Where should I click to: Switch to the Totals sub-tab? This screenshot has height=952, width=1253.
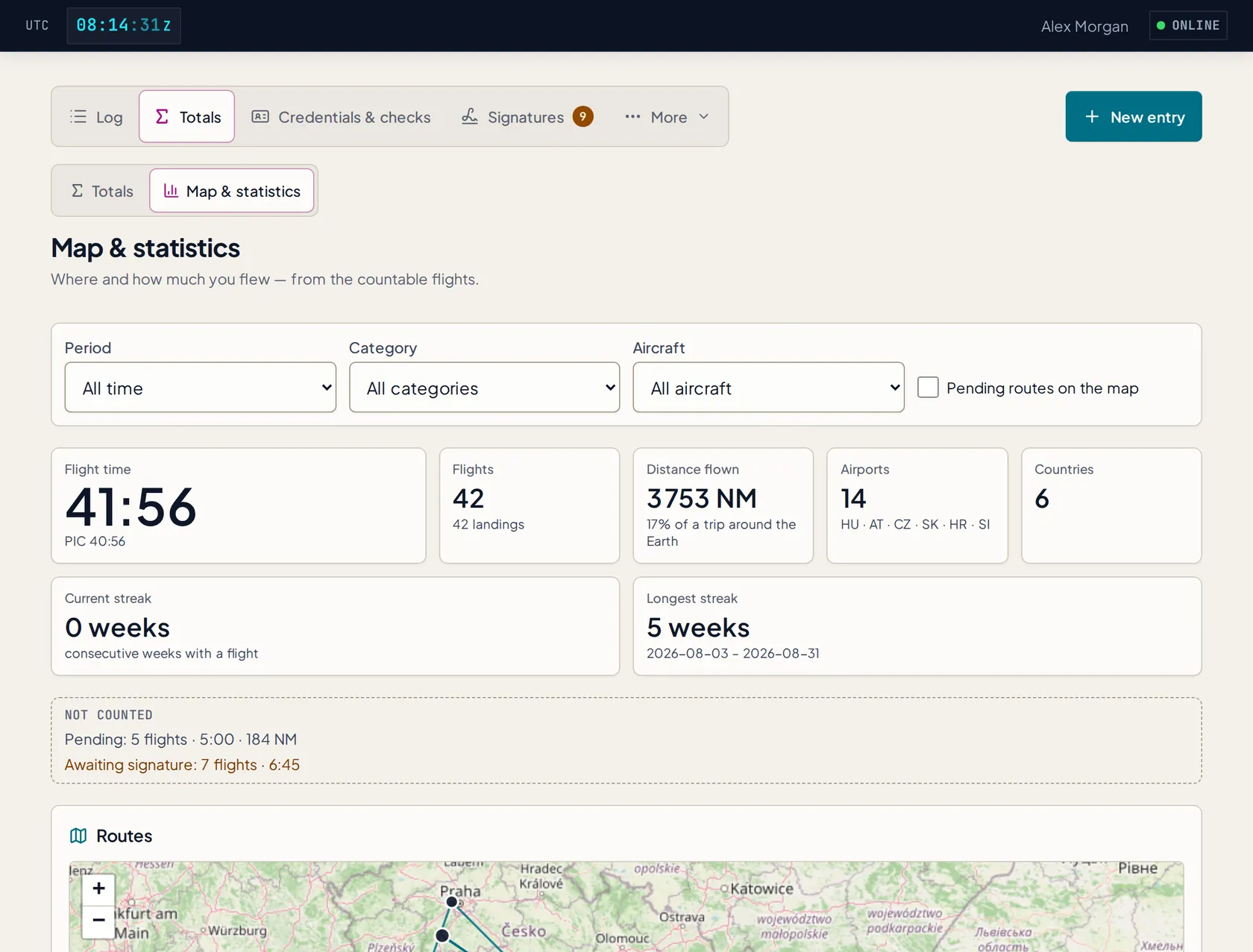coord(102,191)
